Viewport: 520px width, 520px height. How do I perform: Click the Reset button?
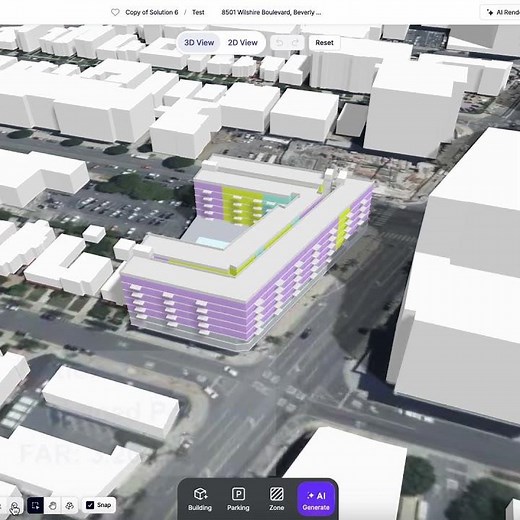[x=324, y=43]
